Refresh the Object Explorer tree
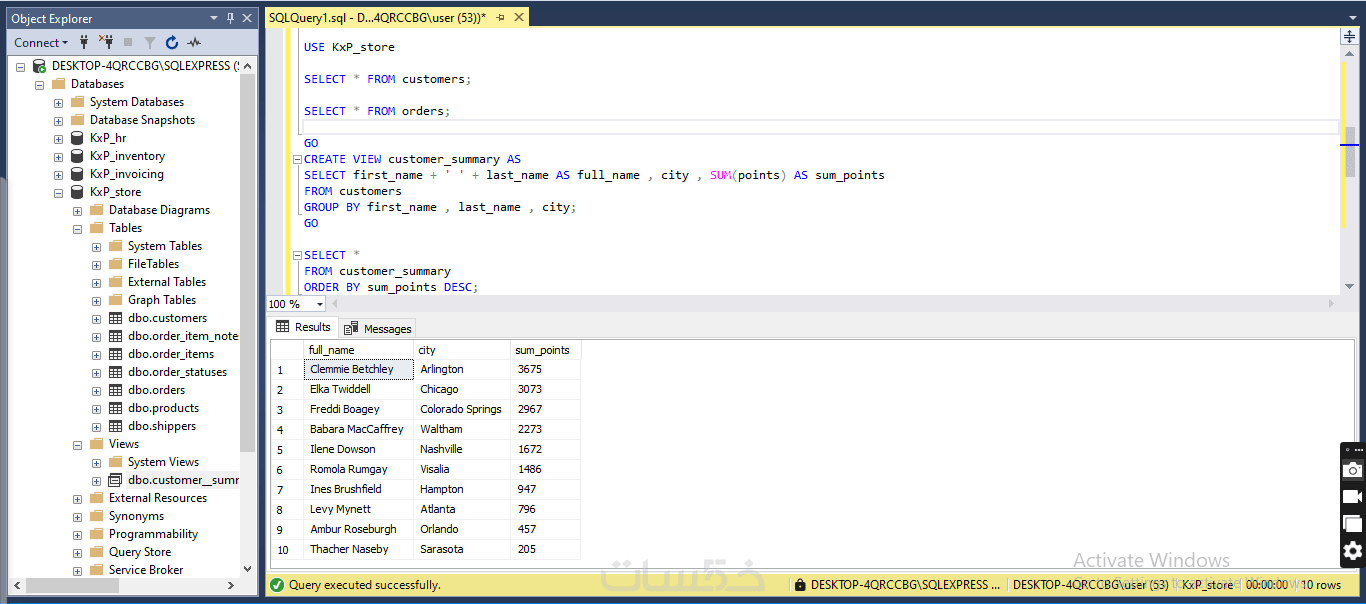The image size is (1366, 604). pyautogui.click(x=172, y=42)
